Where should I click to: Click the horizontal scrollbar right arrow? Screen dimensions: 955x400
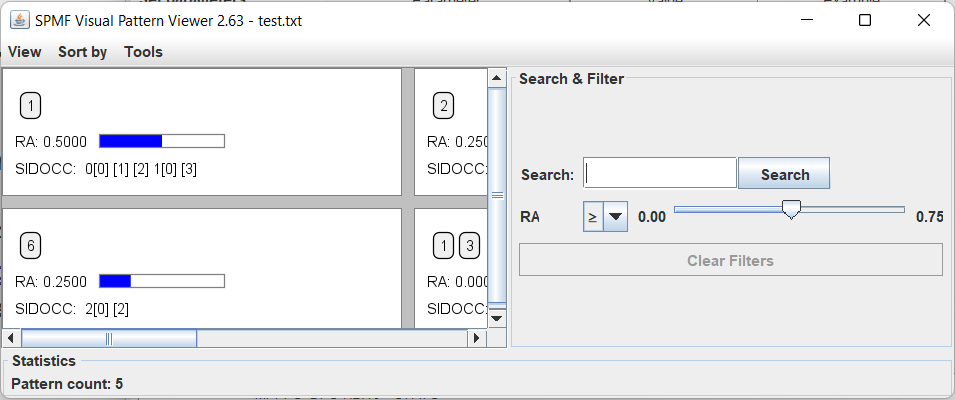476,338
